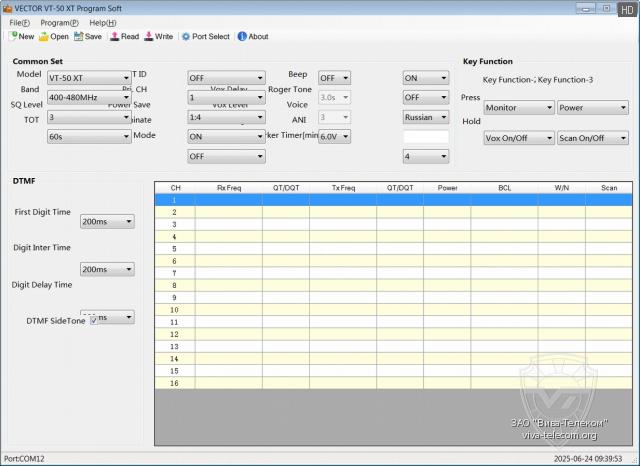This screenshot has height=466, width=640.
Task: Open the Program menu
Action: [x=59, y=22]
